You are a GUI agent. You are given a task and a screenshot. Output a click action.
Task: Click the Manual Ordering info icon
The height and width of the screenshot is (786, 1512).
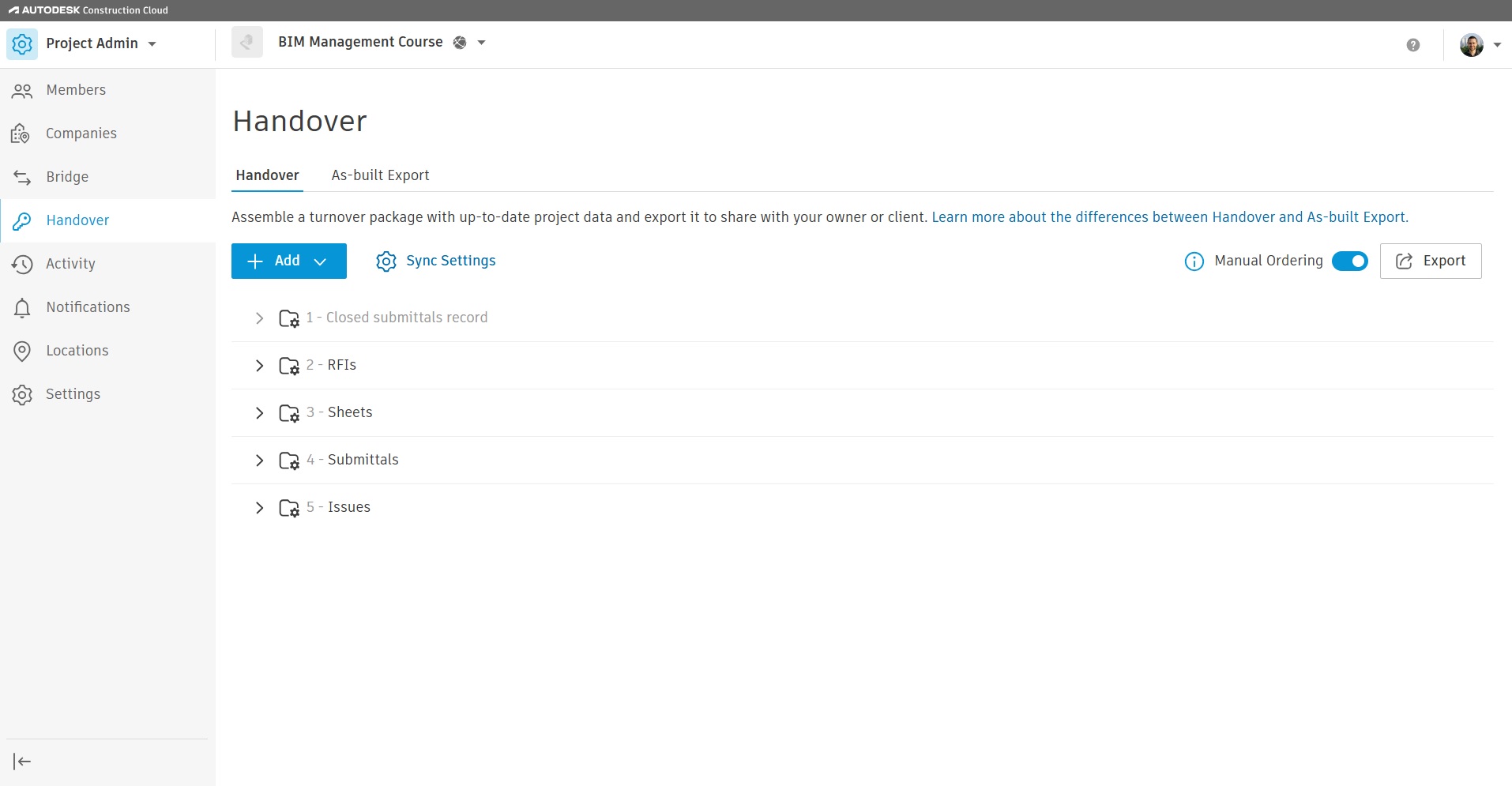coord(1194,261)
